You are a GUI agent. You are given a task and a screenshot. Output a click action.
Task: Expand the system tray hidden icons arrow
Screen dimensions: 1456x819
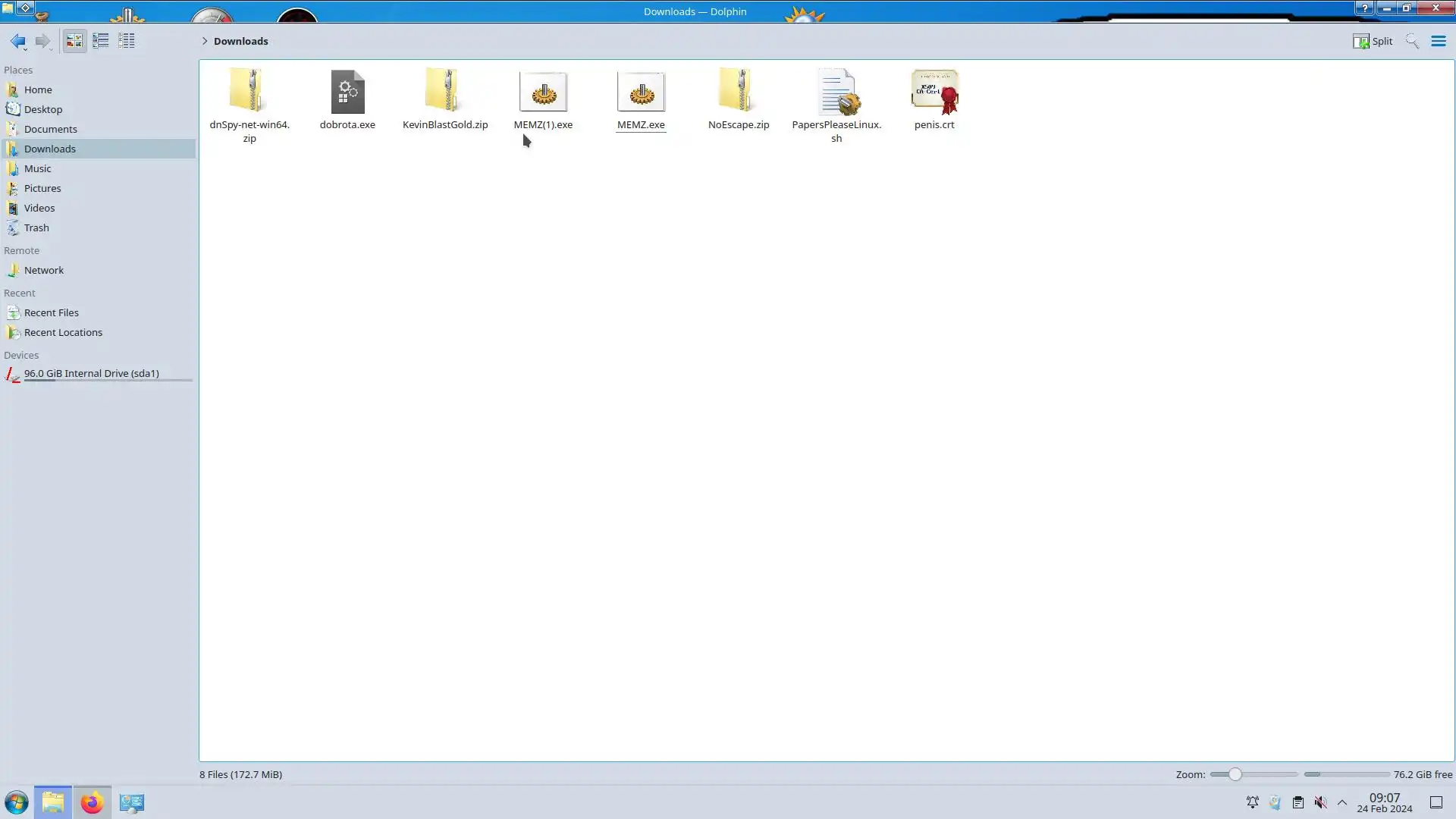(1342, 802)
